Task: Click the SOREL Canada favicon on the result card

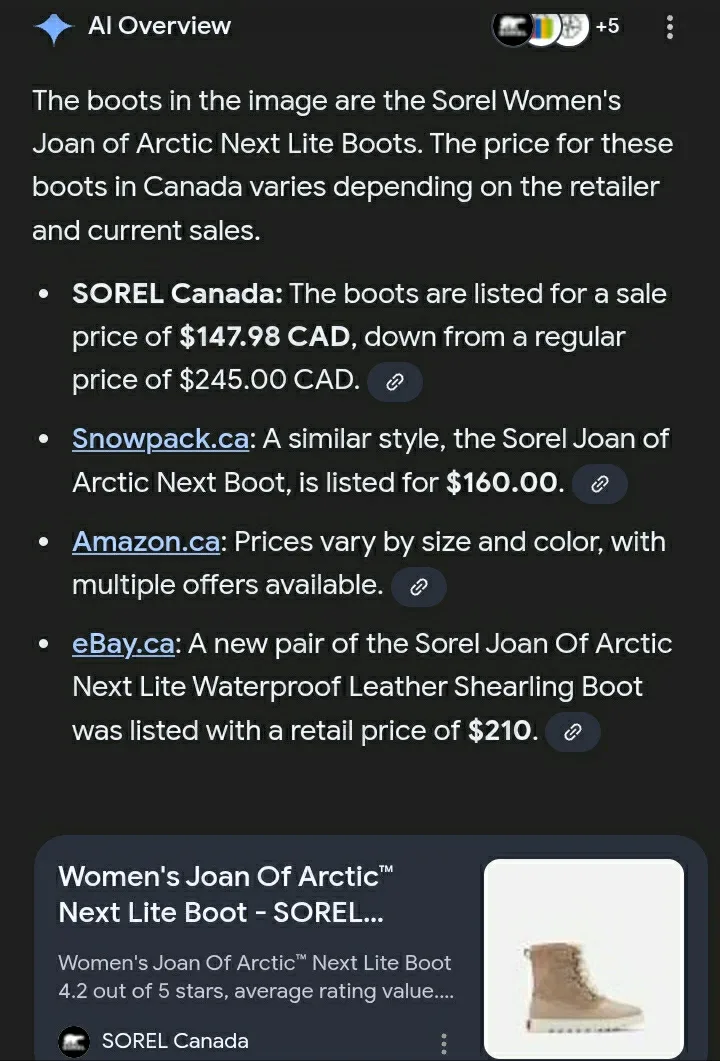Action: click(73, 1041)
